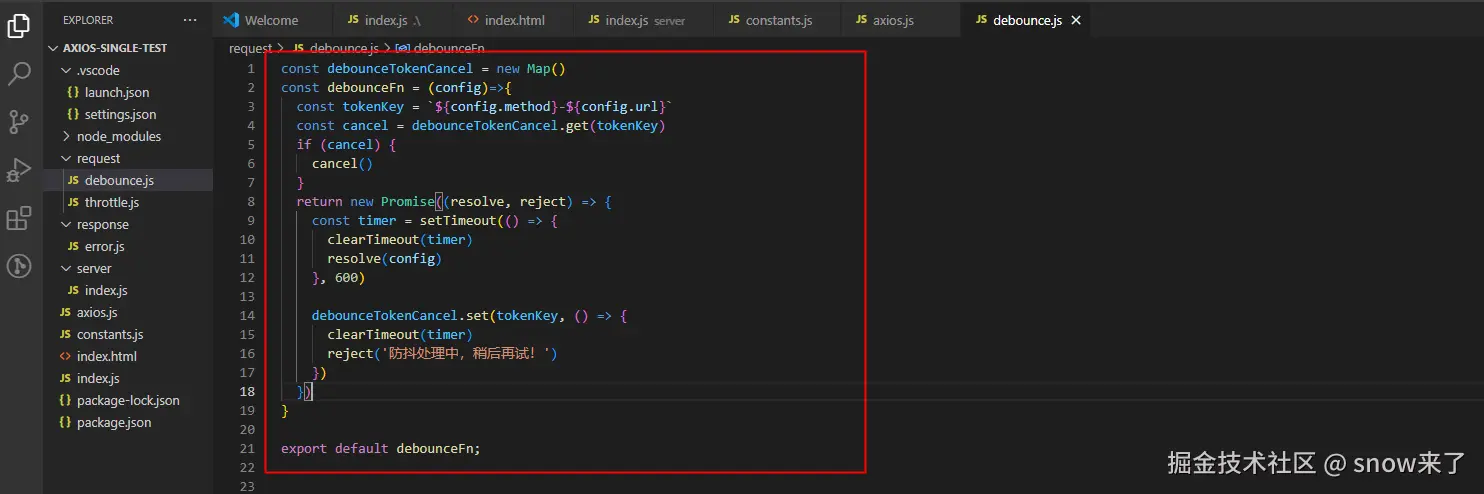Open the Search view in activity bar
The width and height of the screenshot is (1484, 494).
[19, 74]
